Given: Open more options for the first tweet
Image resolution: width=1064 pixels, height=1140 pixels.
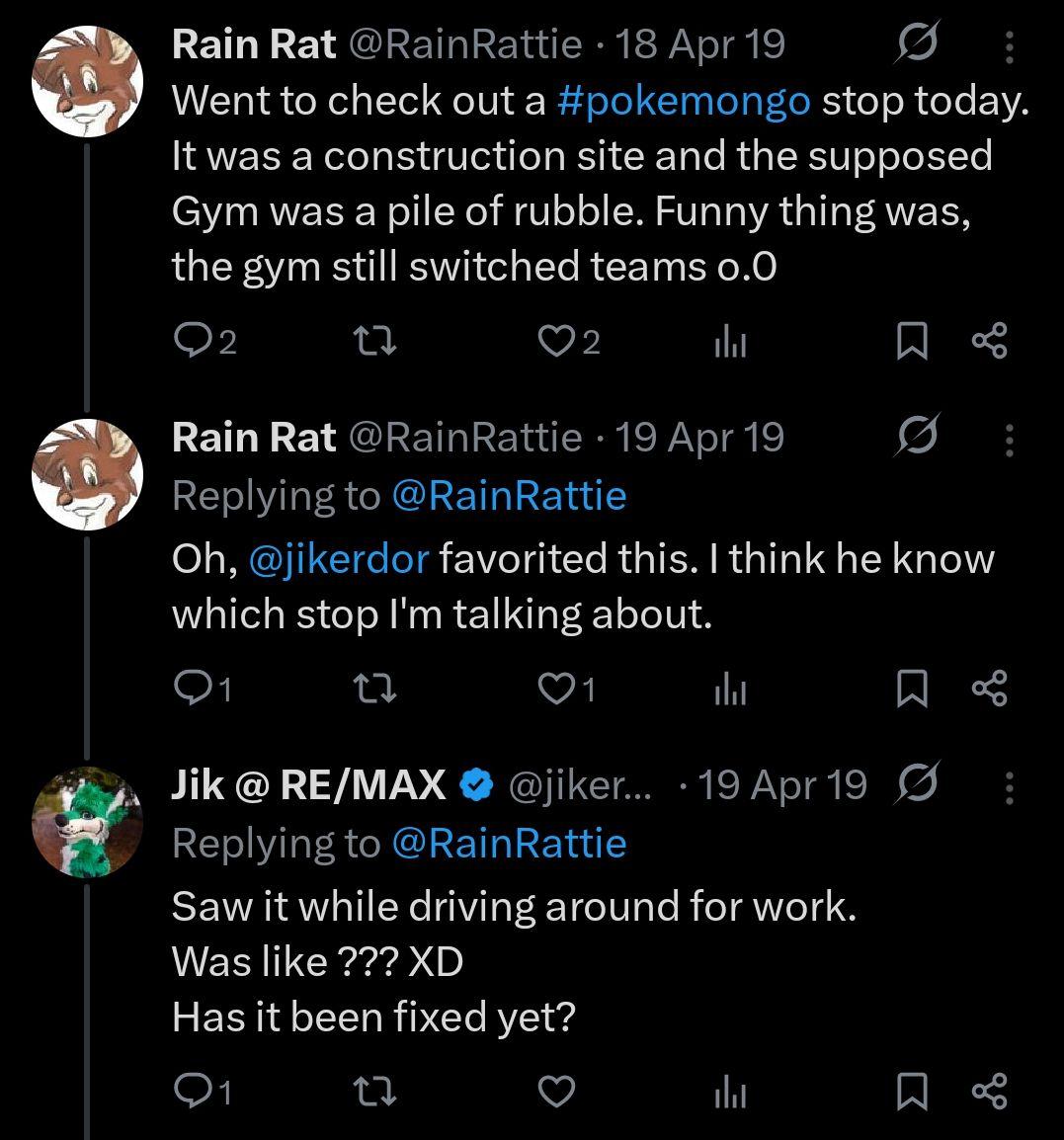Looking at the screenshot, I should pos(1009,44).
